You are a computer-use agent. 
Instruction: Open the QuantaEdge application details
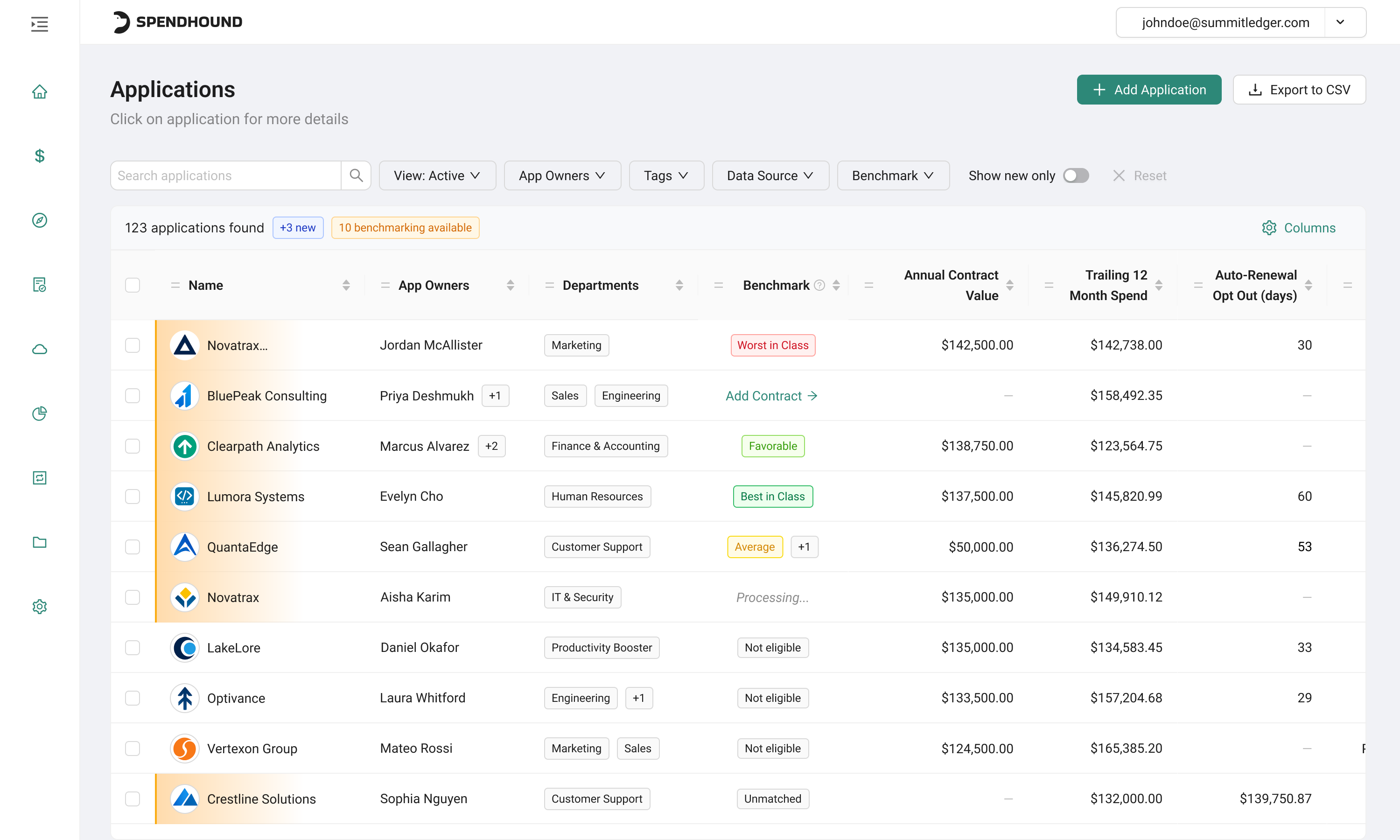[x=242, y=547]
